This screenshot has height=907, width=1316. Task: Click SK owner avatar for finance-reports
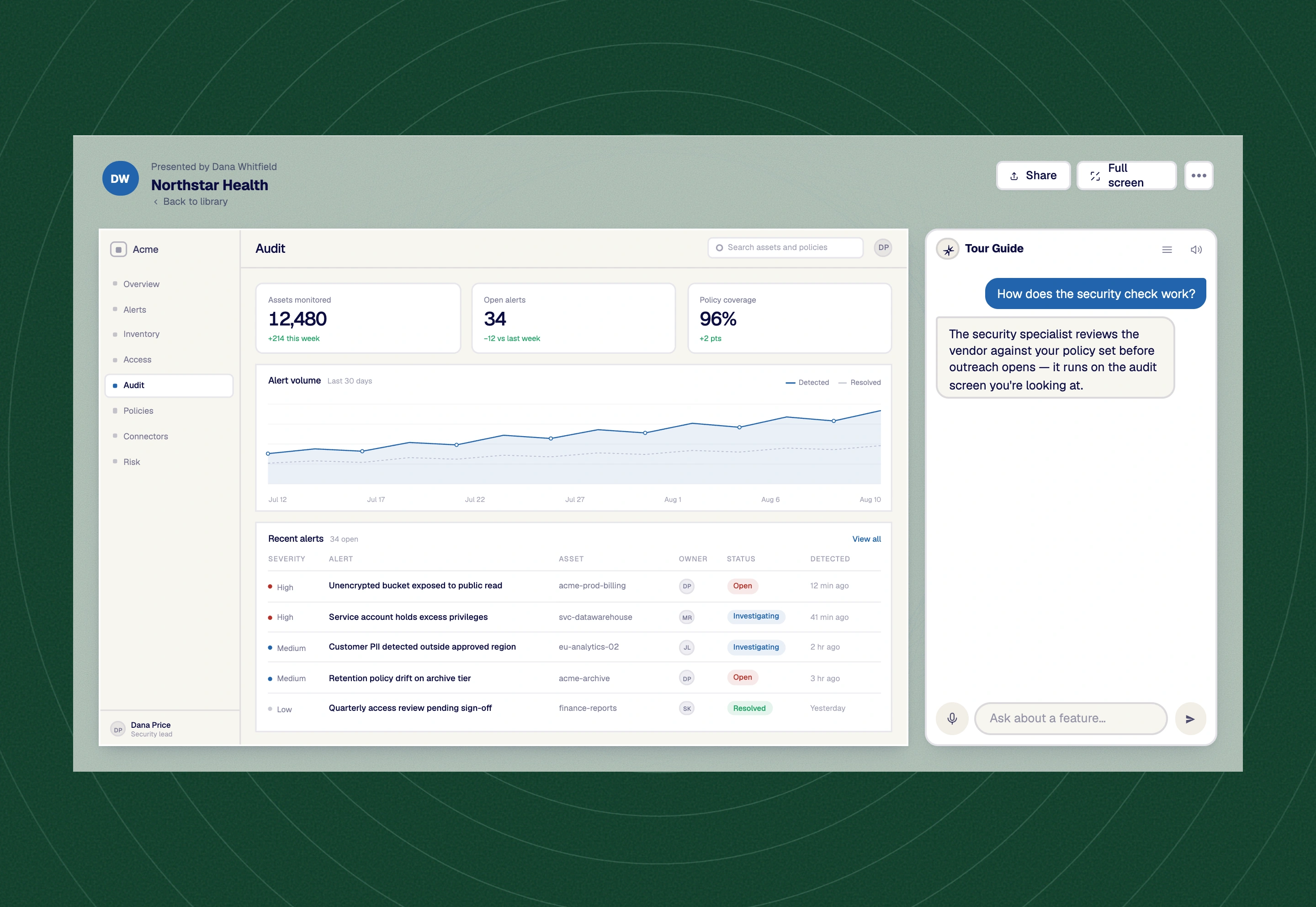point(687,709)
